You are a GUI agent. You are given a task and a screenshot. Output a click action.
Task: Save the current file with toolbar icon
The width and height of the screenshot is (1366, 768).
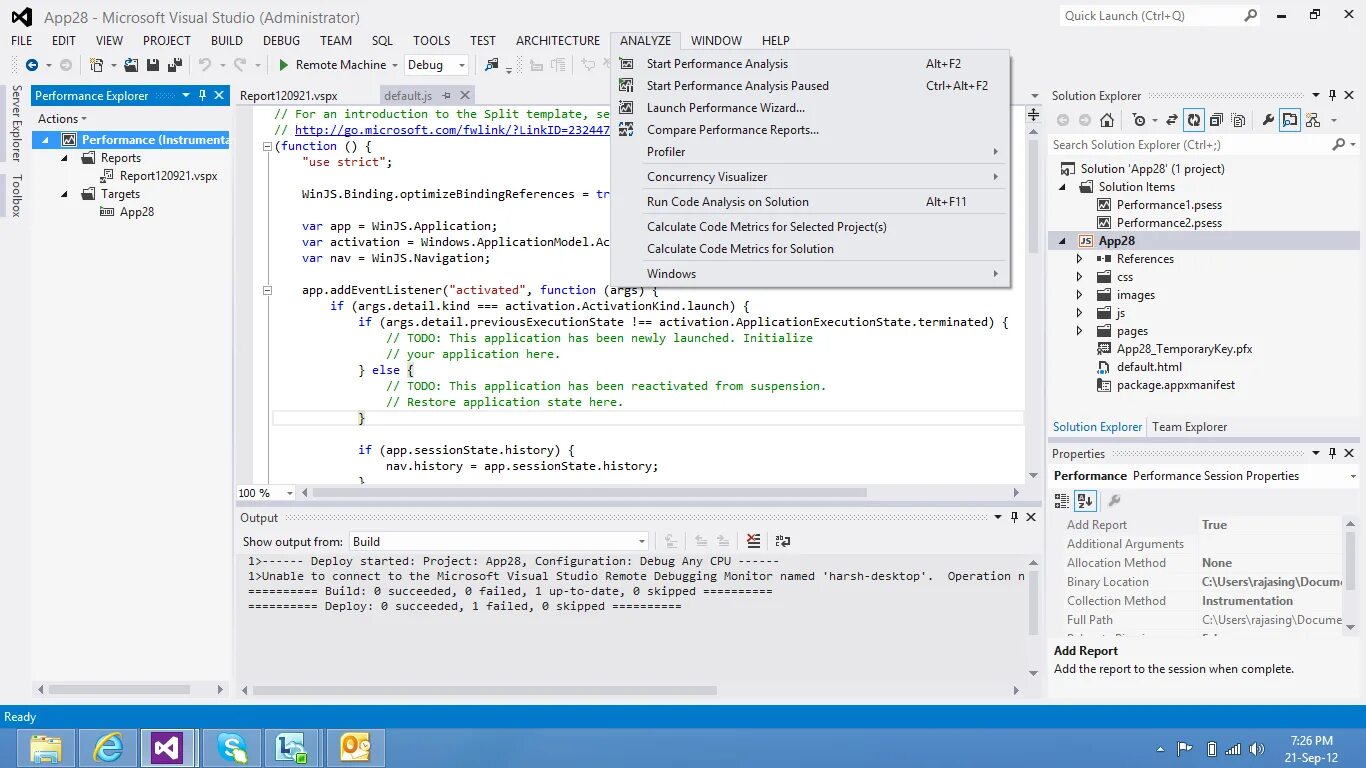(153, 65)
